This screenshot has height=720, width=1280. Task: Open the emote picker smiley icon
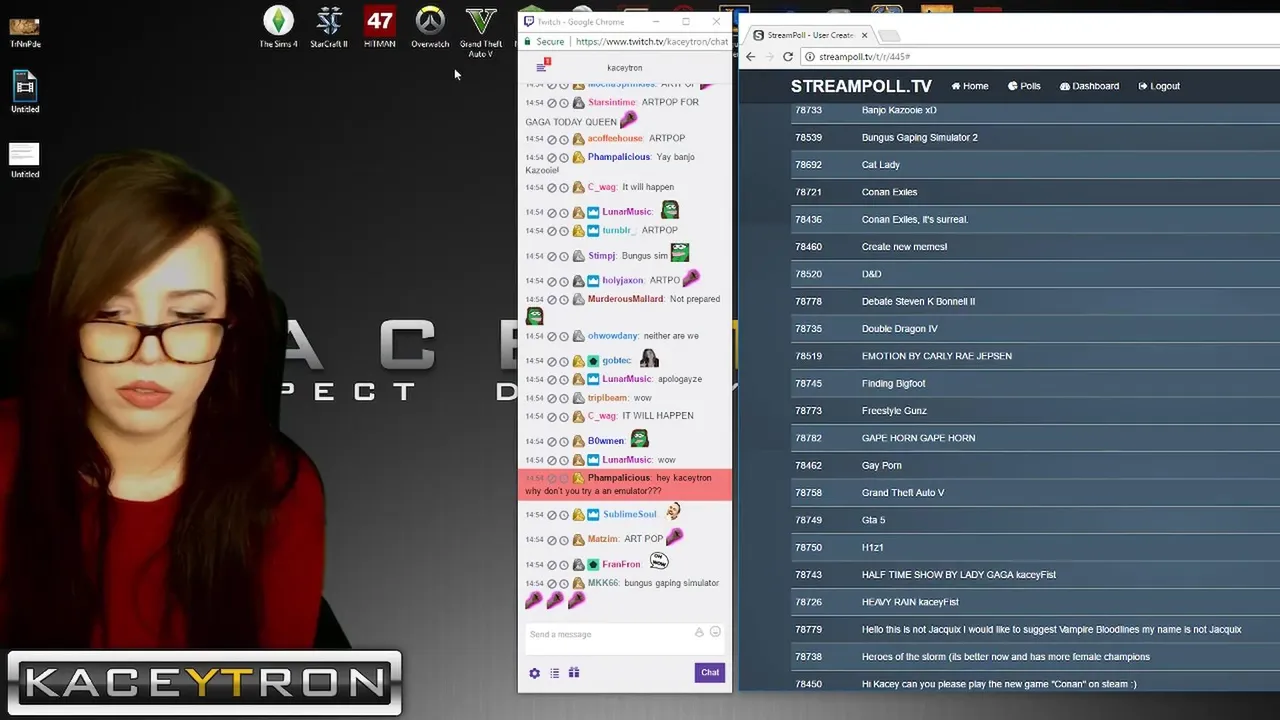click(715, 632)
